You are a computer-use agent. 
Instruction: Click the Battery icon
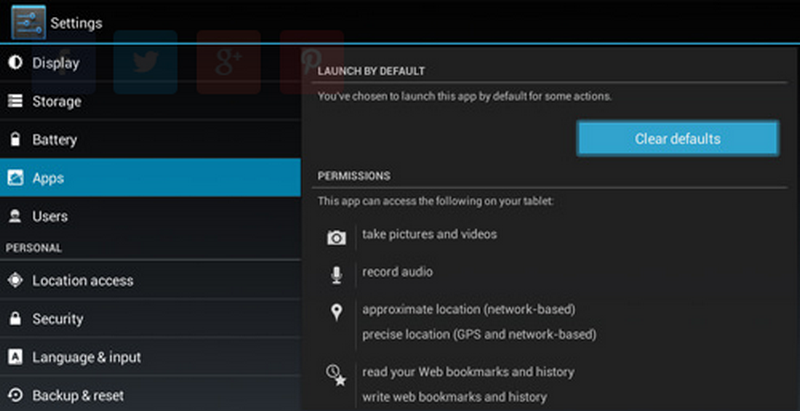pos(15,139)
